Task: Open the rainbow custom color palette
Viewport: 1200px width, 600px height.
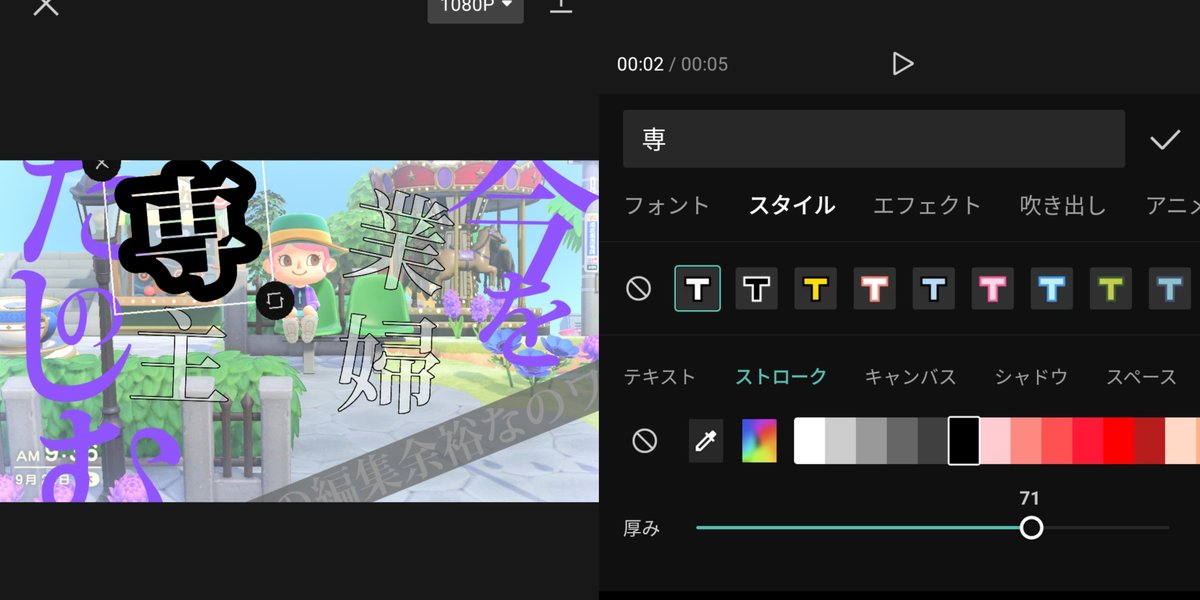Action: [759, 441]
